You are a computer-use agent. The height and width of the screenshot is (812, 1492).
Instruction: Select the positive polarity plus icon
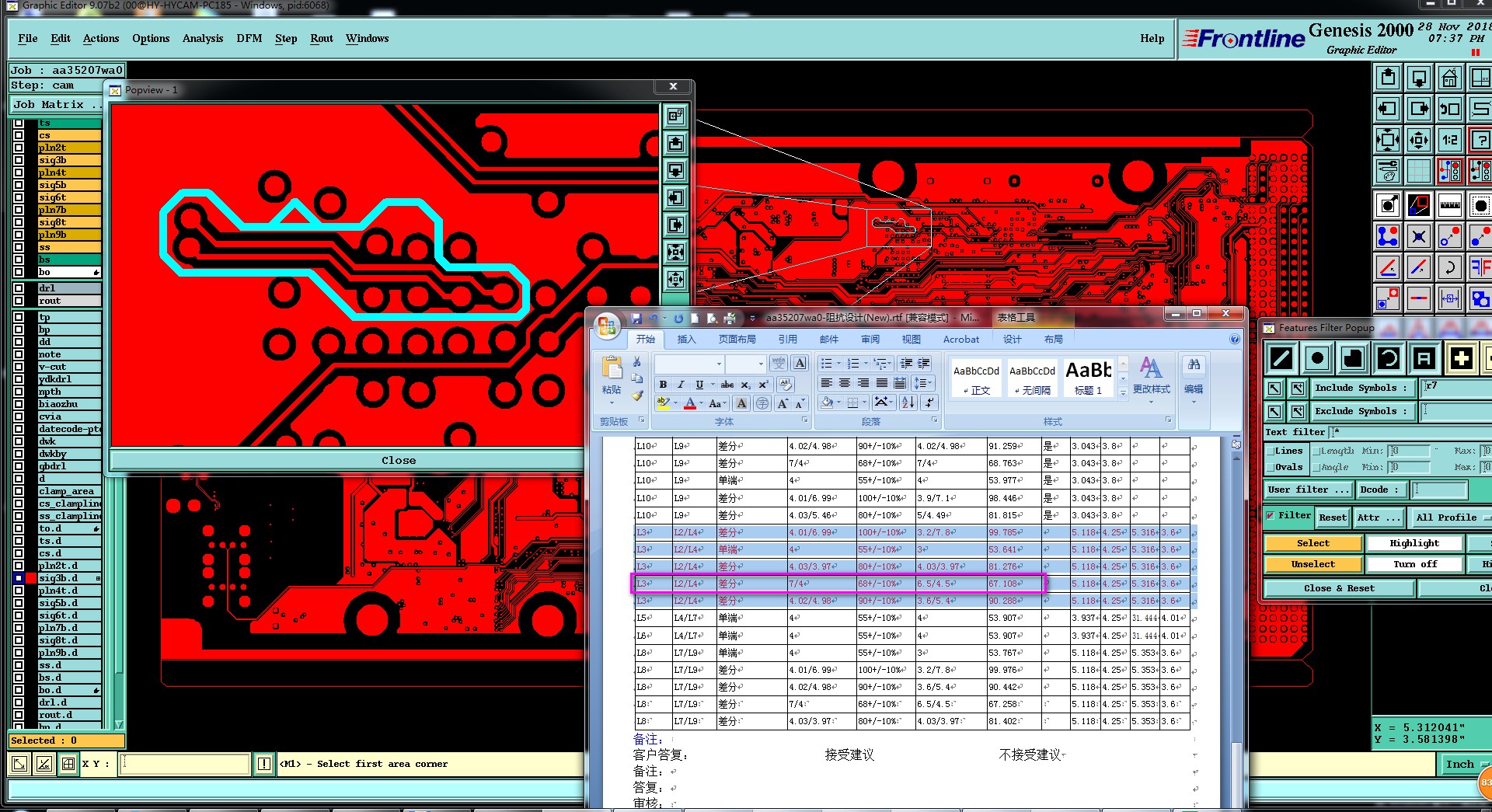(x=1461, y=358)
